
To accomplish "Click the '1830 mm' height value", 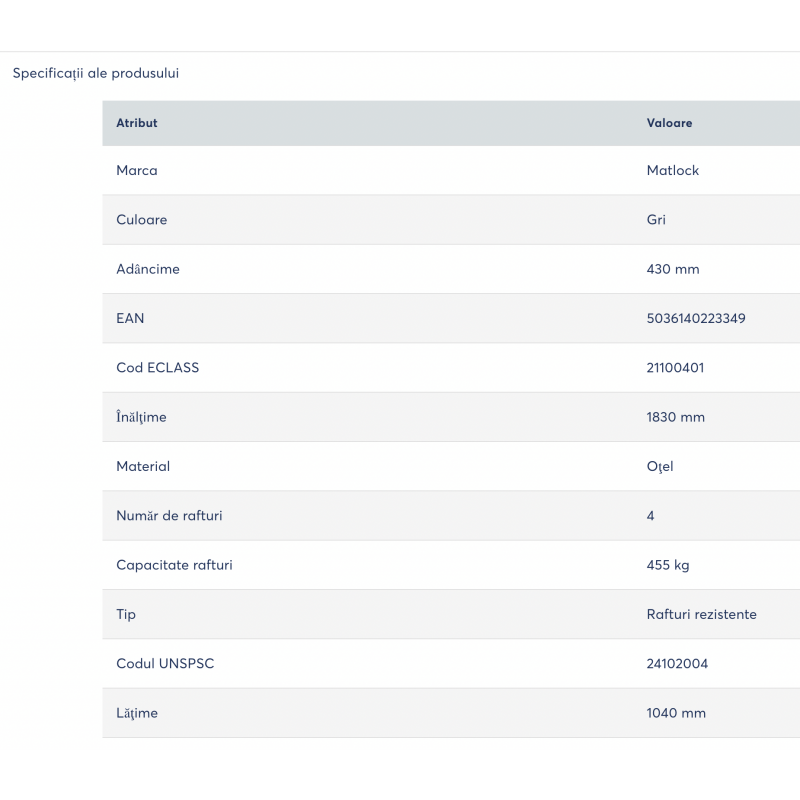I will [676, 417].
